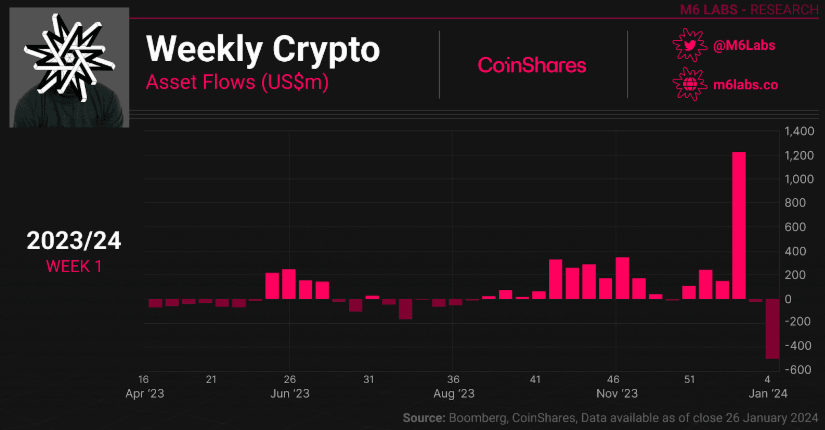This screenshot has width=825, height=430.
Task: Click the Jan '24 x-axis label
Action: 767,393
